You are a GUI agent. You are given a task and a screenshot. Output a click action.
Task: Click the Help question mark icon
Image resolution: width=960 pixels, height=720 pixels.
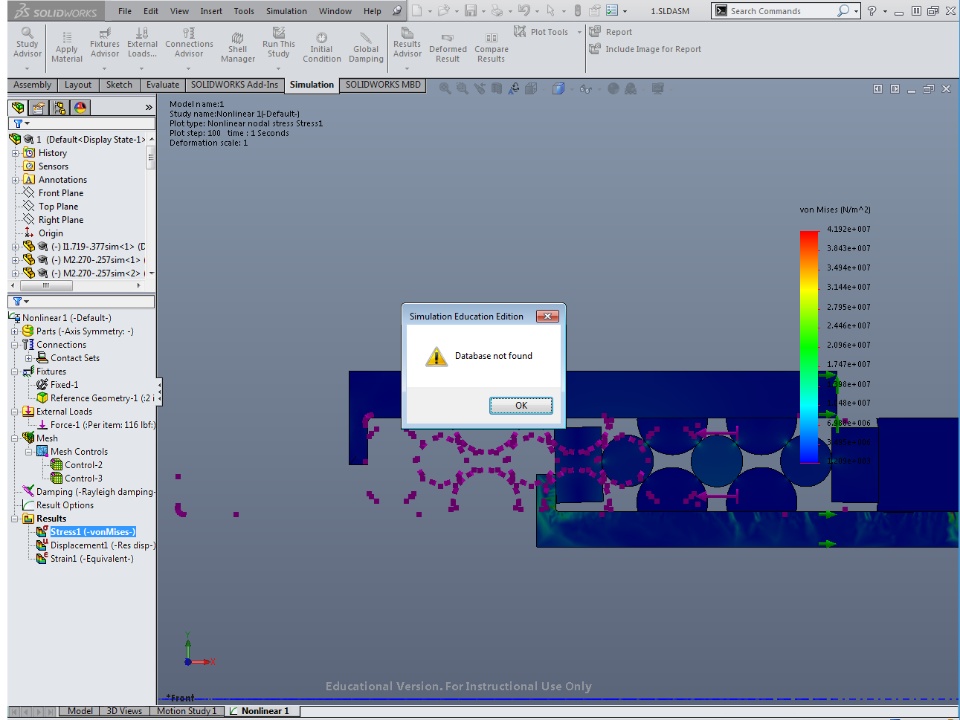[872, 10]
